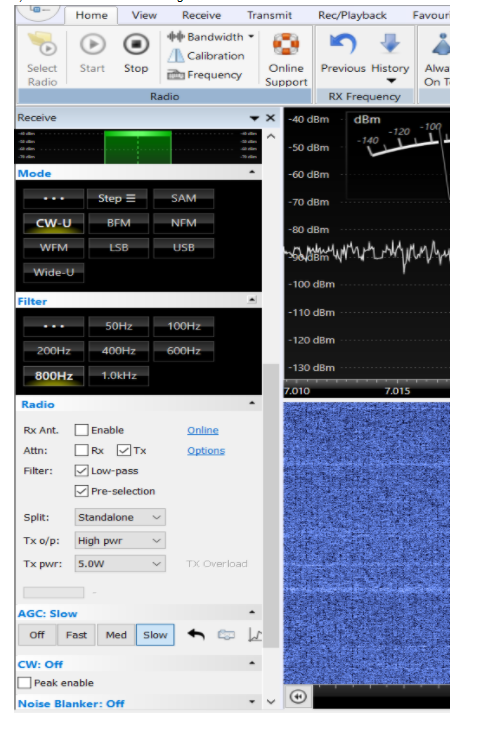Image resolution: width=488 pixels, height=733 pixels.
Task: Open the Receive panel options arrow
Action: [x=254, y=118]
